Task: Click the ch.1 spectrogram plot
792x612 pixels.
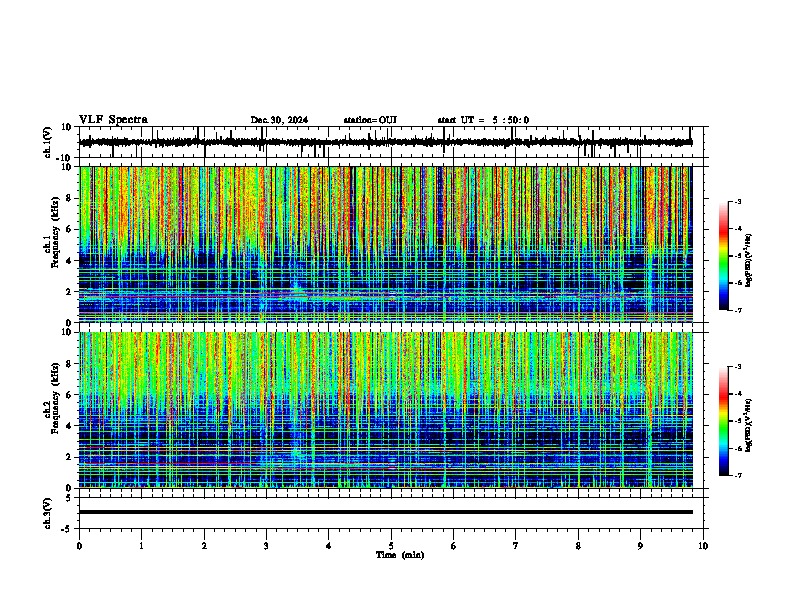Action: tap(385, 244)
